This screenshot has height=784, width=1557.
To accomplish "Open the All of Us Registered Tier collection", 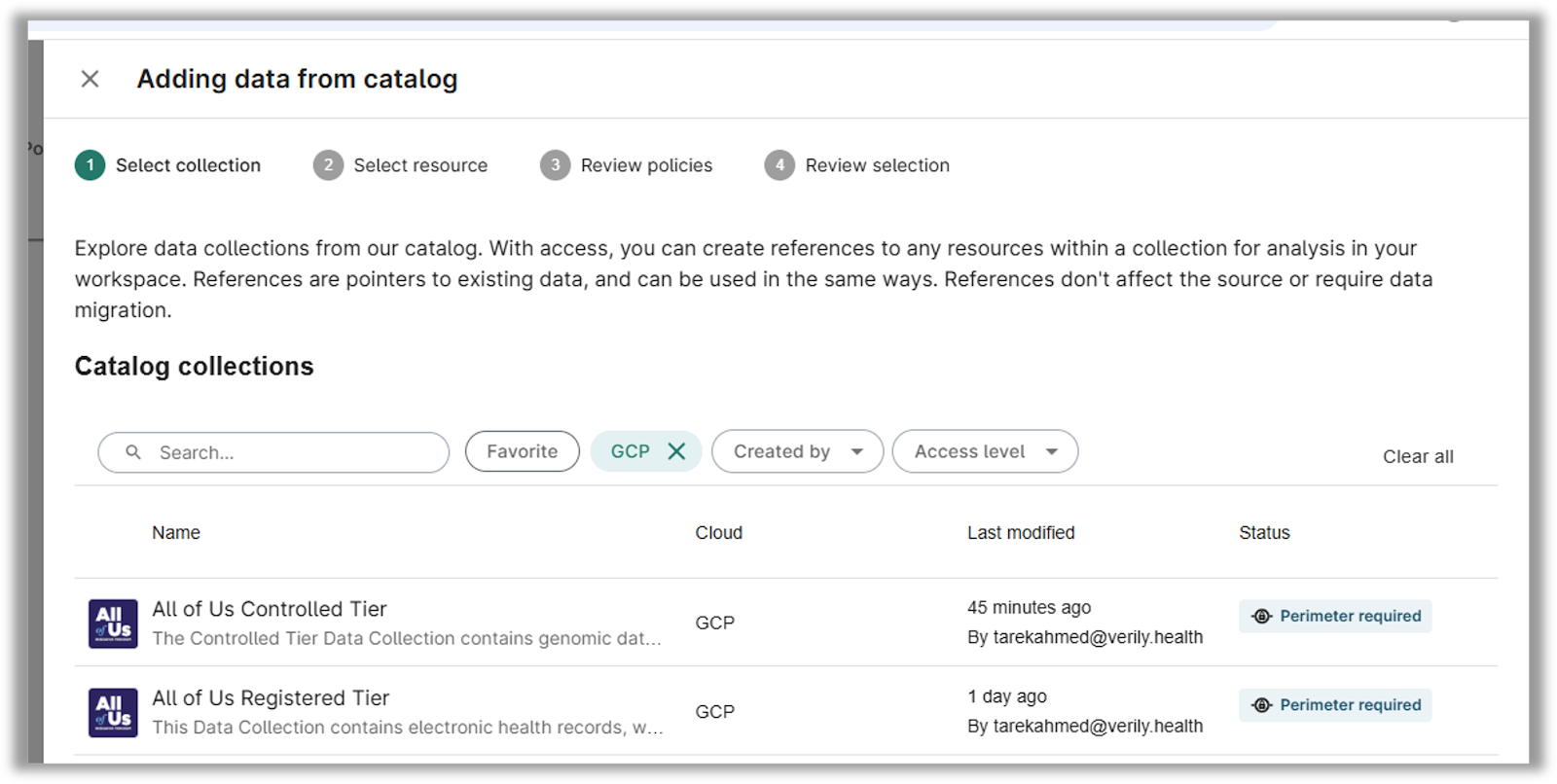I will (271, 697).
